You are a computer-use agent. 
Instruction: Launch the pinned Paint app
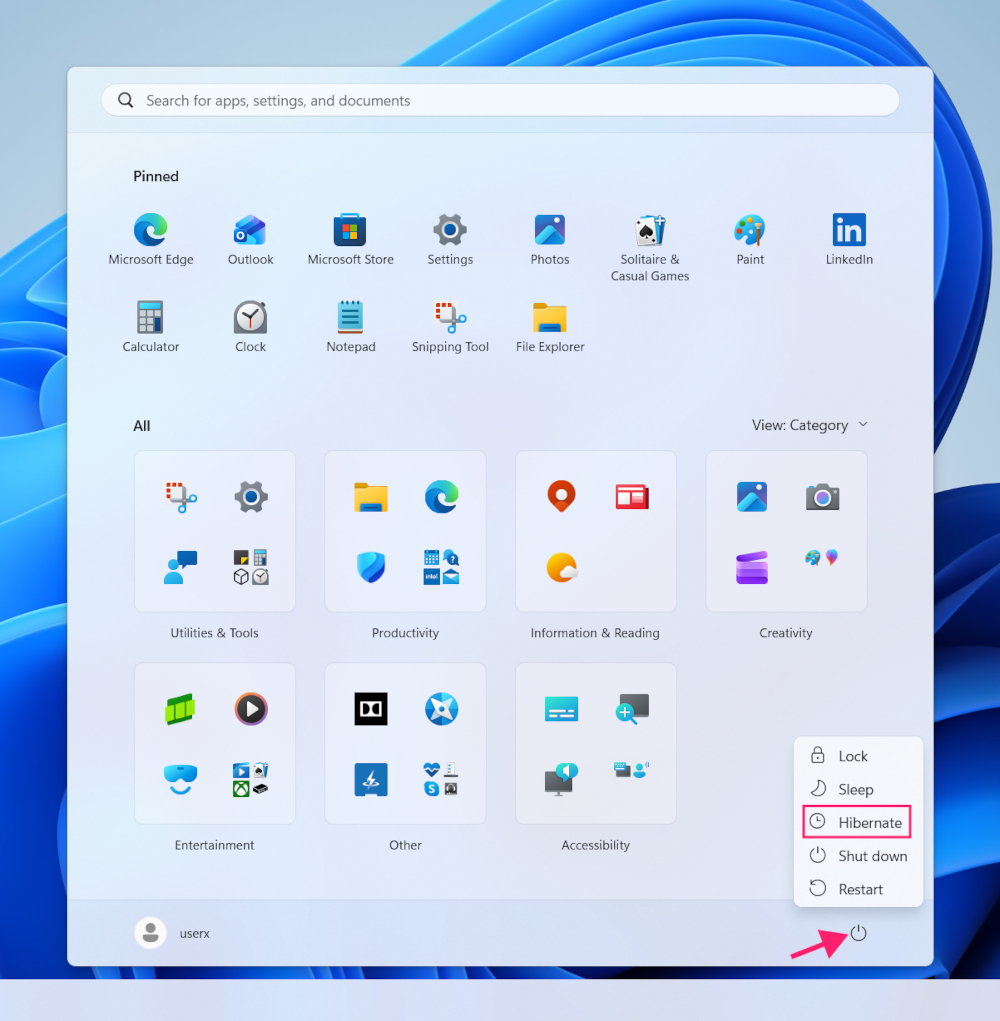(750, 239)
